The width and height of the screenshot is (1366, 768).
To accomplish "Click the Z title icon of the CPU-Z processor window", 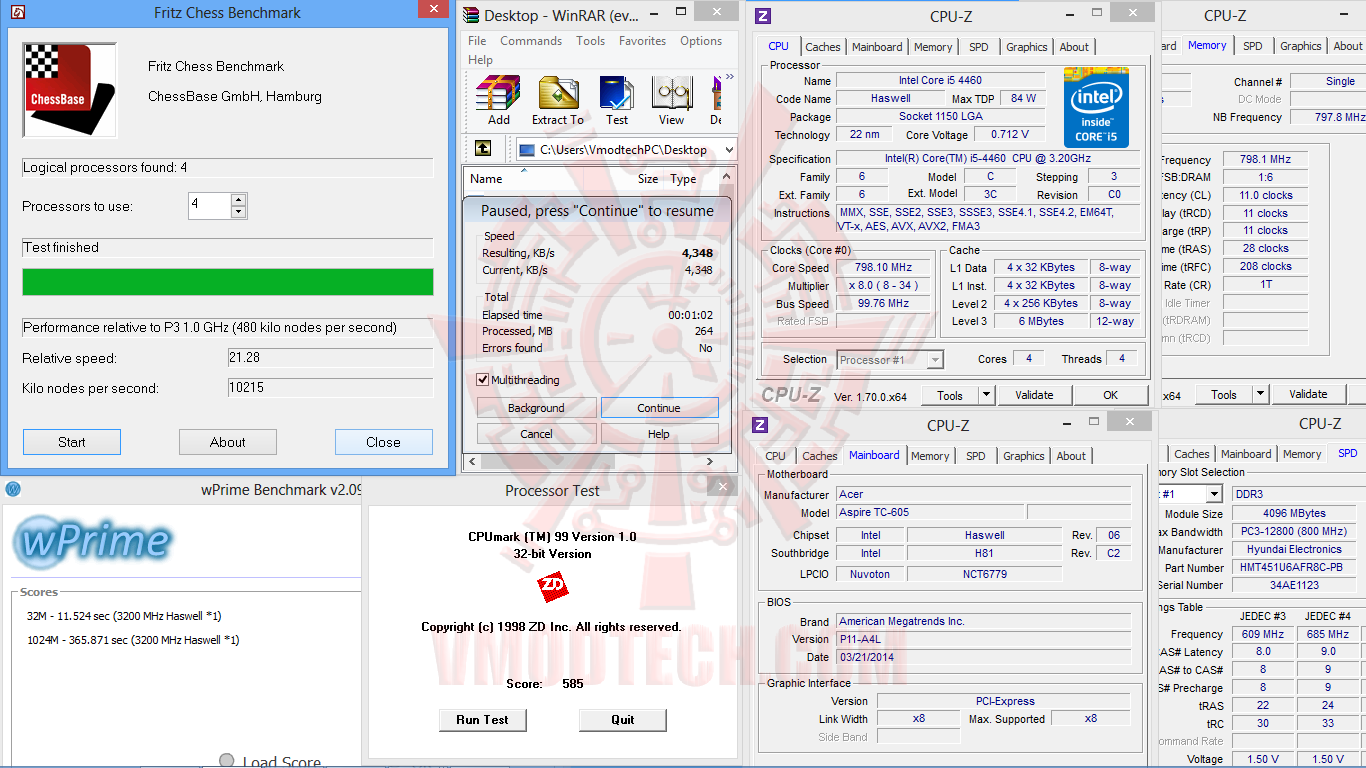I will (x=763, y=16).
